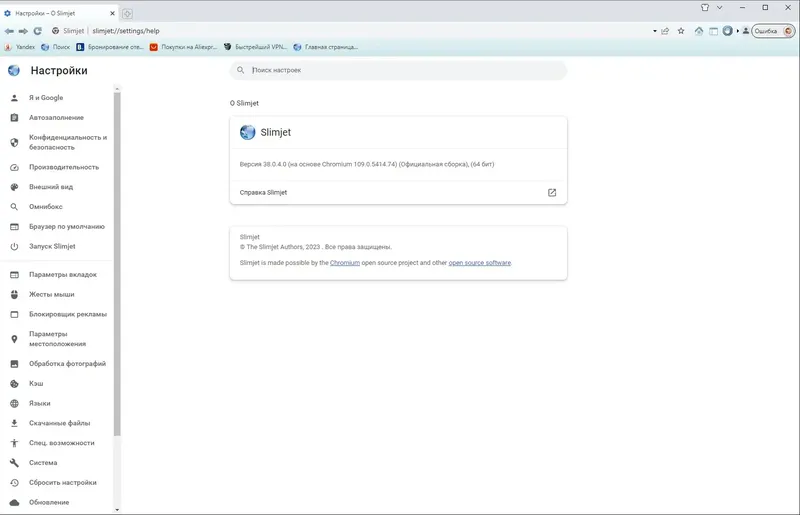Open the Автозаполнение section

click(x=57, y=117)
